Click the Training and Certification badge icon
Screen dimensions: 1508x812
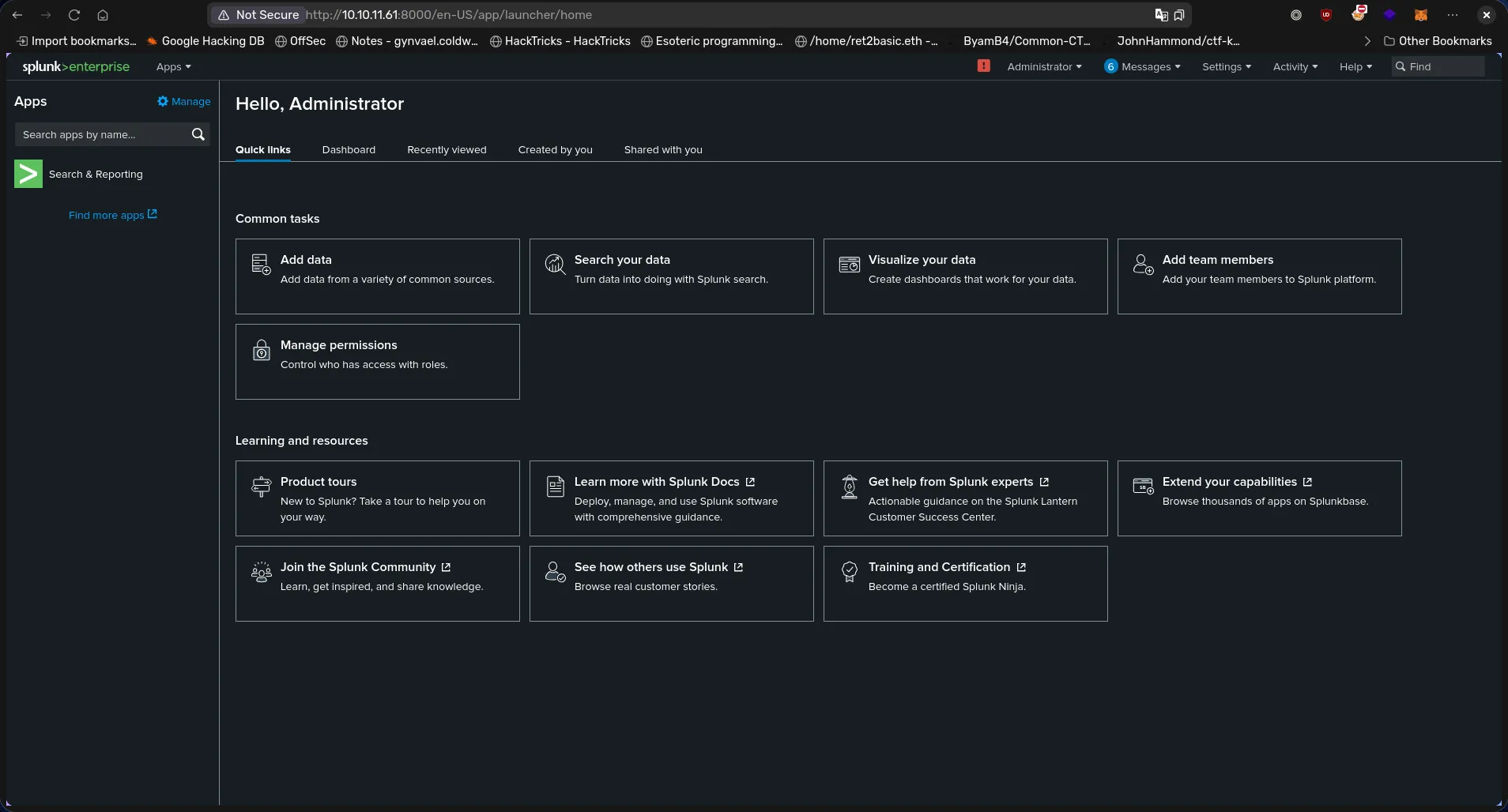click(x=850, y=571)
